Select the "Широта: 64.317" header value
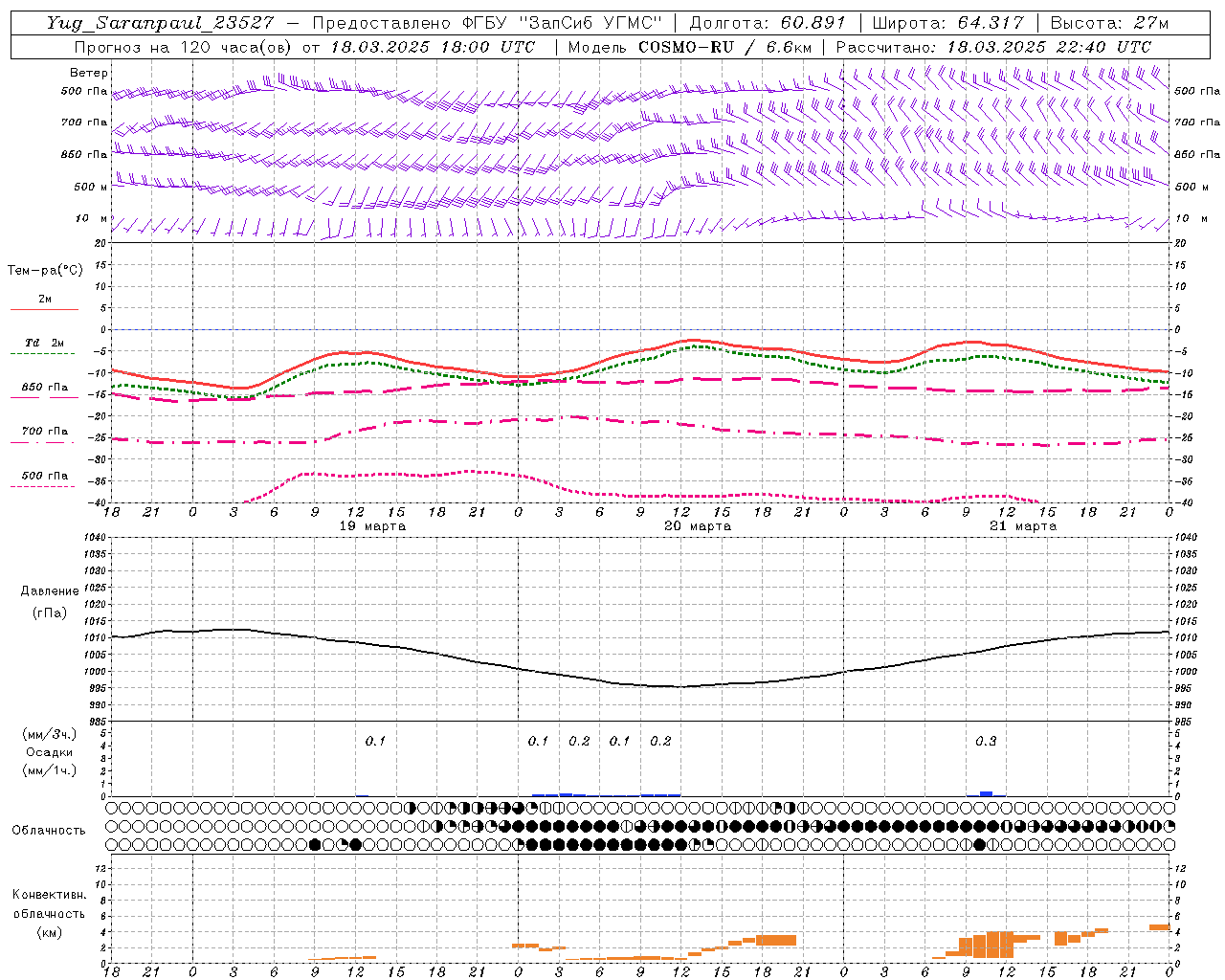The image size is (1225, 980). (x=947, y=23)
